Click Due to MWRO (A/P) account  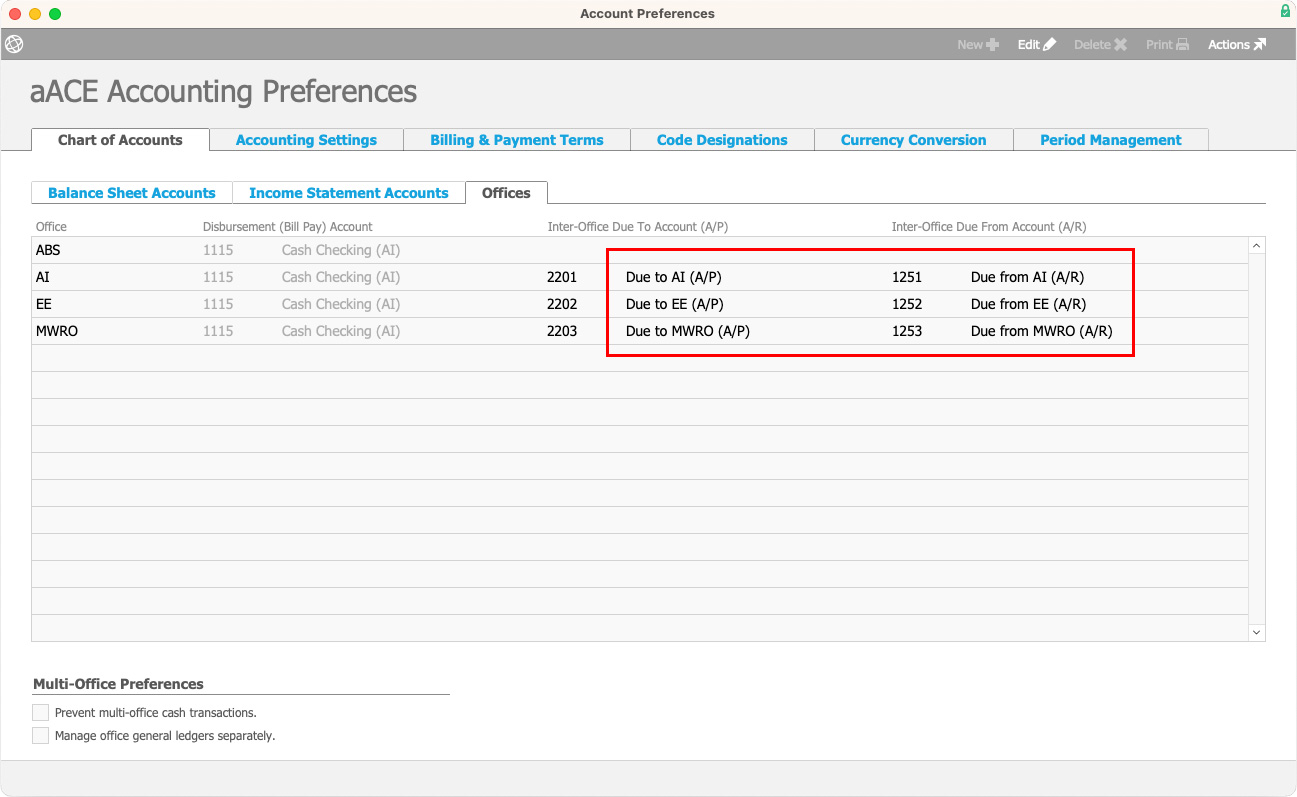point(688,331)
